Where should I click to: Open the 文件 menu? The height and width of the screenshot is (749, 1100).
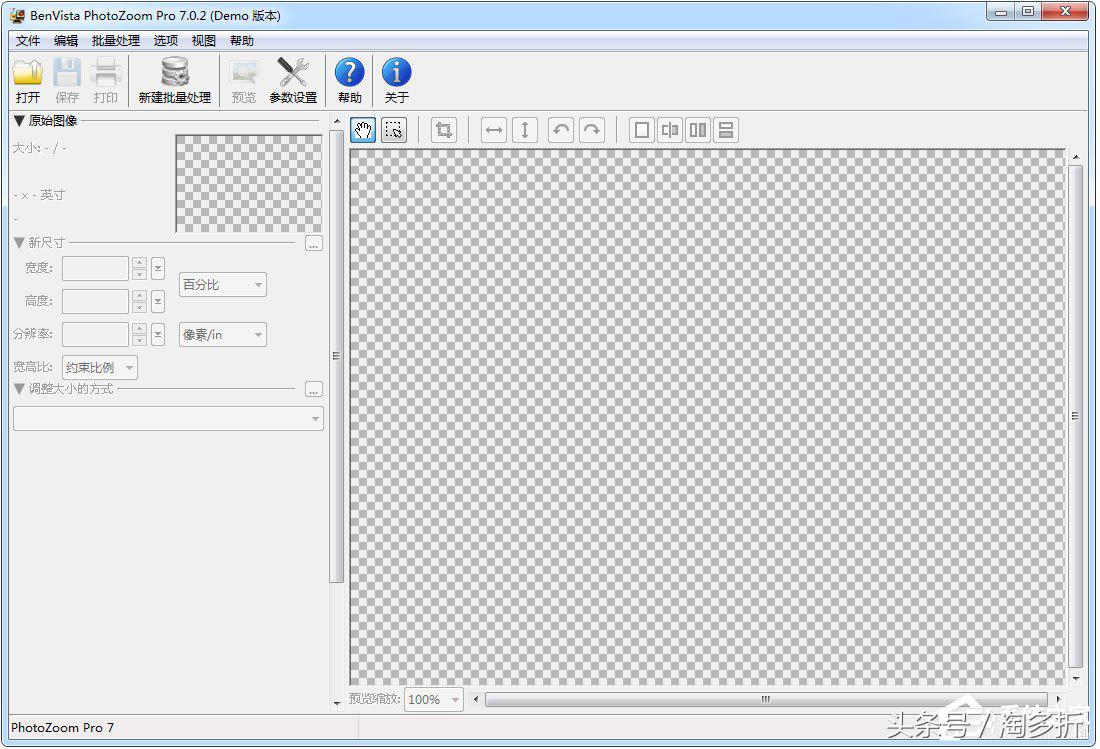tap(28, 41)
